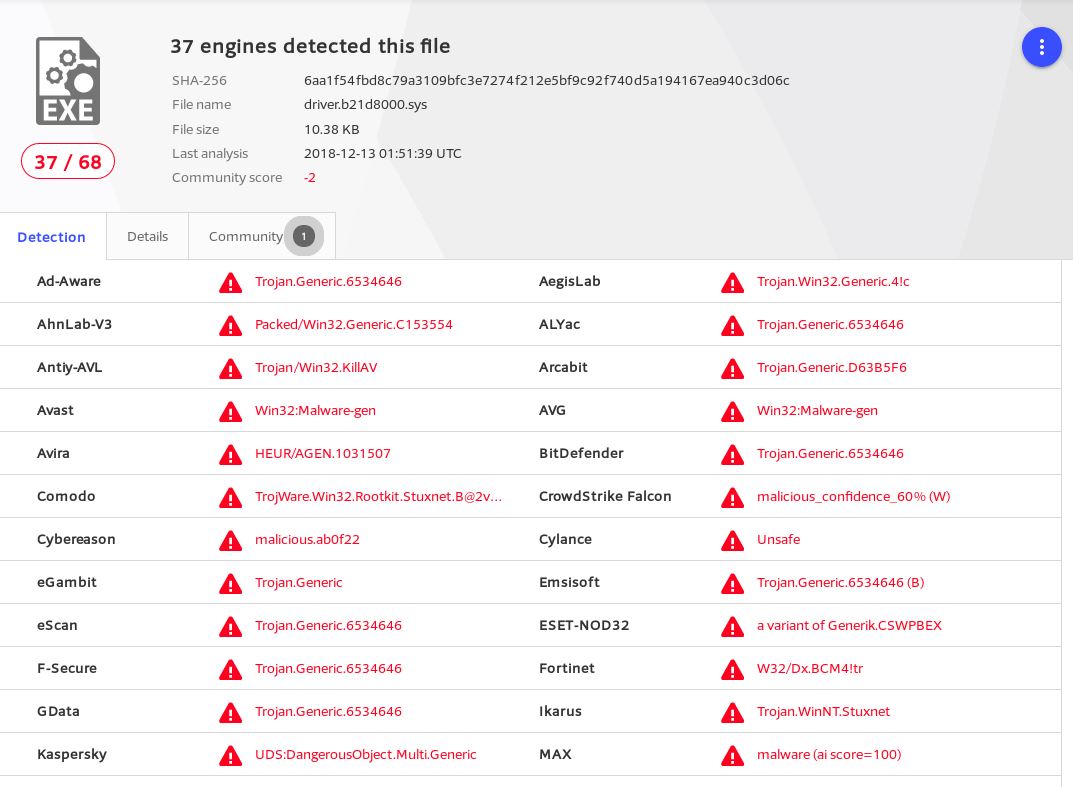Click the EXE file type icon
The height and width of the screenshot is (787, 1073).
(x=68, y=81)
